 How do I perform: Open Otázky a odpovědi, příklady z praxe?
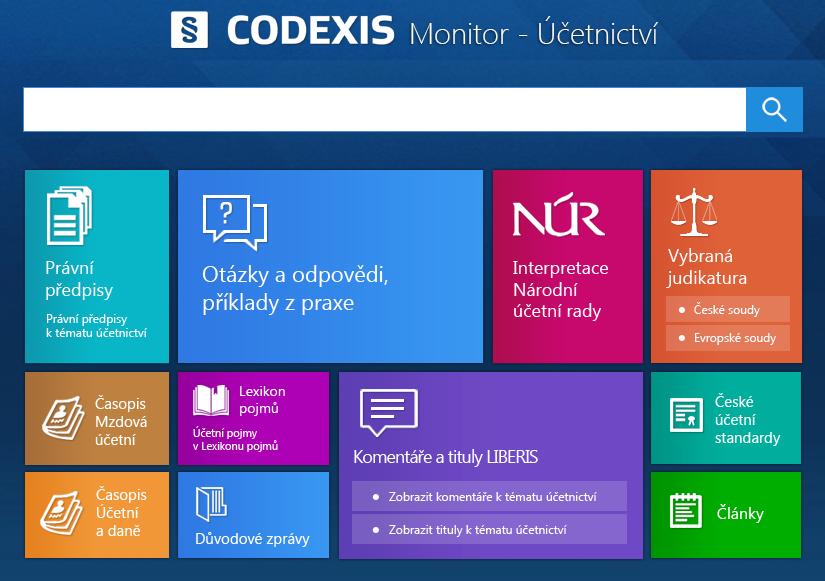[x=295, y=288]
